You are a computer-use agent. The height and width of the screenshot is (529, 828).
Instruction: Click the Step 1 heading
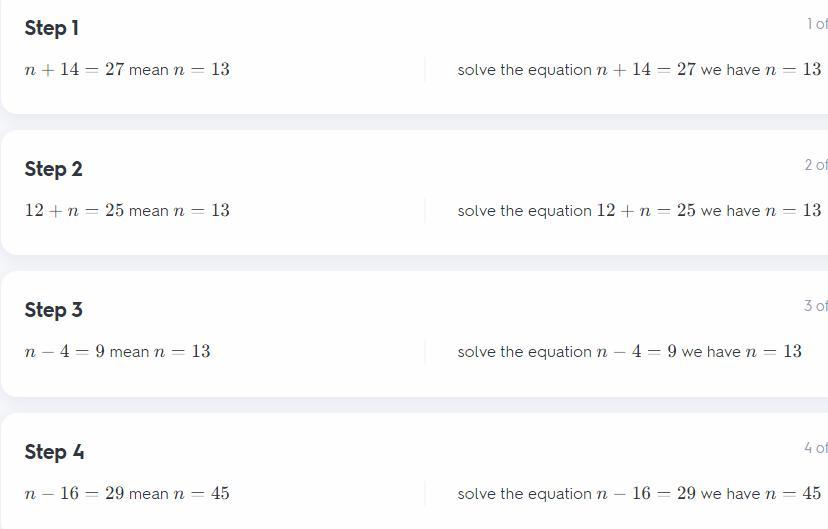click(x=52, y=28)
